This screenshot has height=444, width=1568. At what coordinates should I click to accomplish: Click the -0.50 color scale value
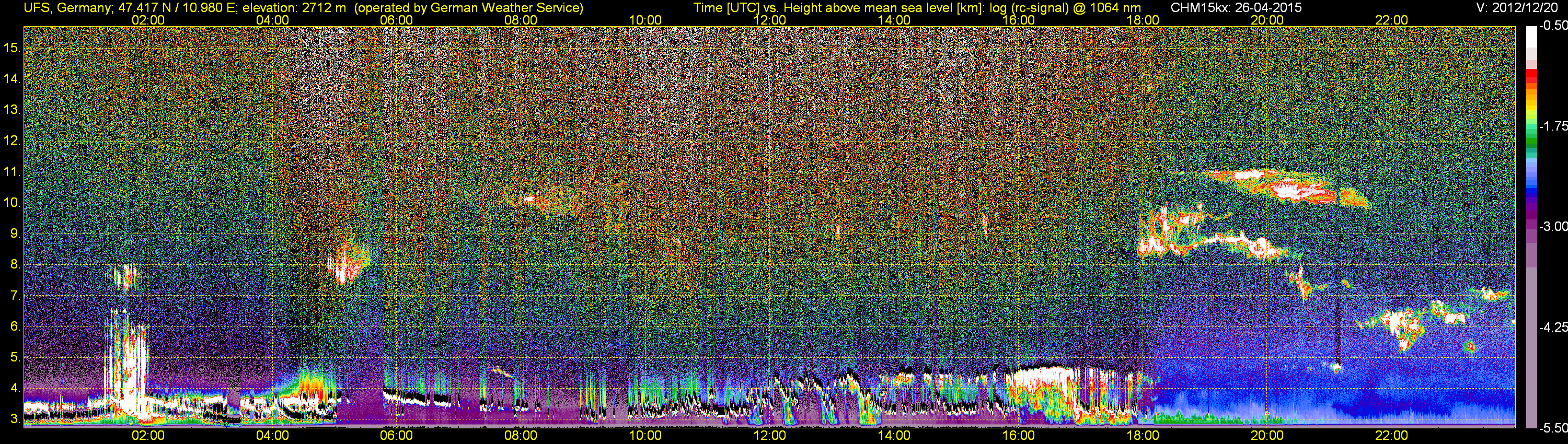[1553, 26]
